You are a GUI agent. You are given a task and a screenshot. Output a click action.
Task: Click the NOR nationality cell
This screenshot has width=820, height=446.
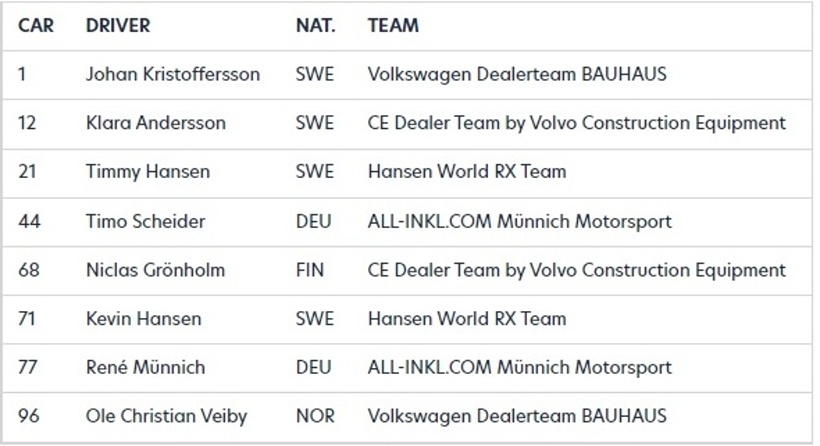tap(315, 416)
